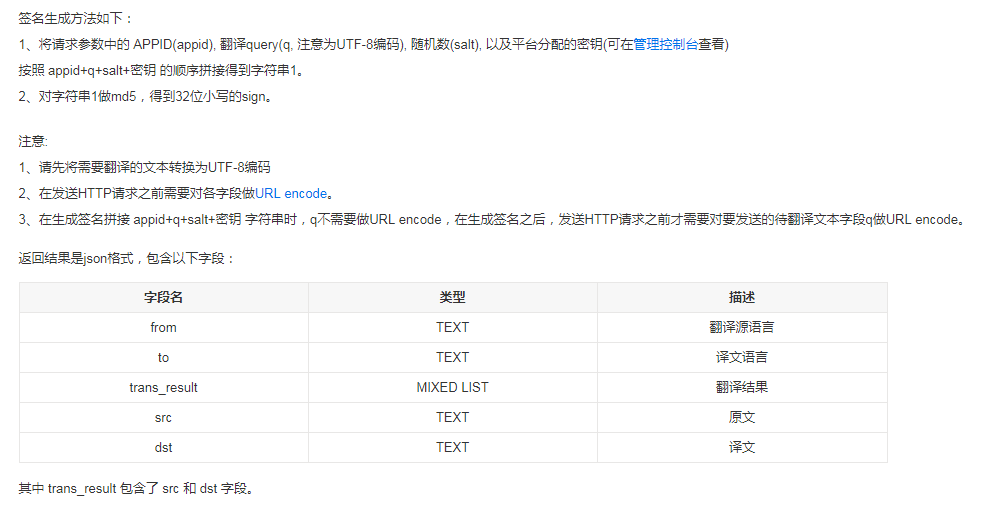Select the 'dst' field name cell
Image resolution: width=996 pixels, height=507 pixels.
click(164, 447)
